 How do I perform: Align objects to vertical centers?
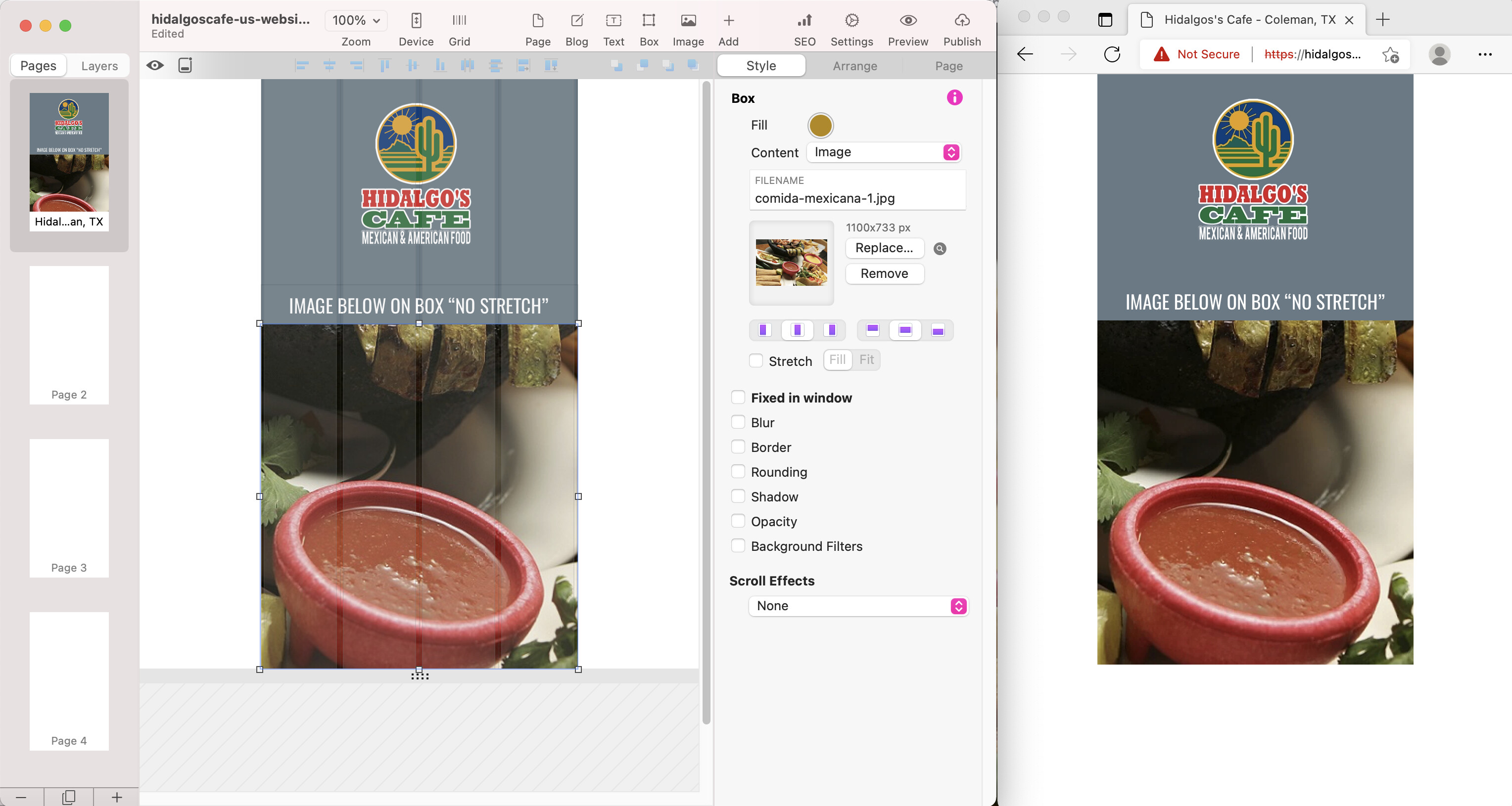(412, 66)
